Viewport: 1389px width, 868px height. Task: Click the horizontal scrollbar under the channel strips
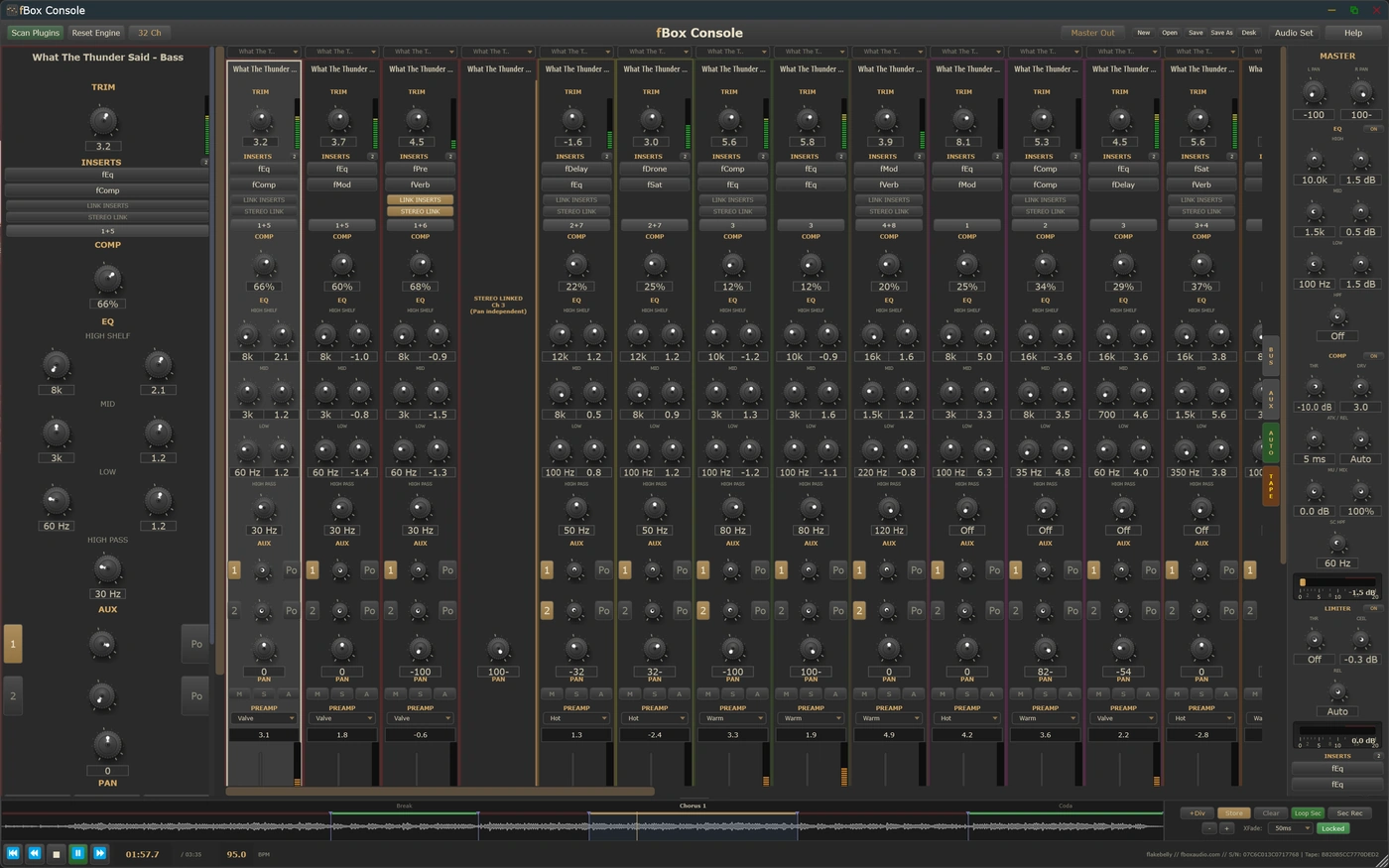coord(440,792)
